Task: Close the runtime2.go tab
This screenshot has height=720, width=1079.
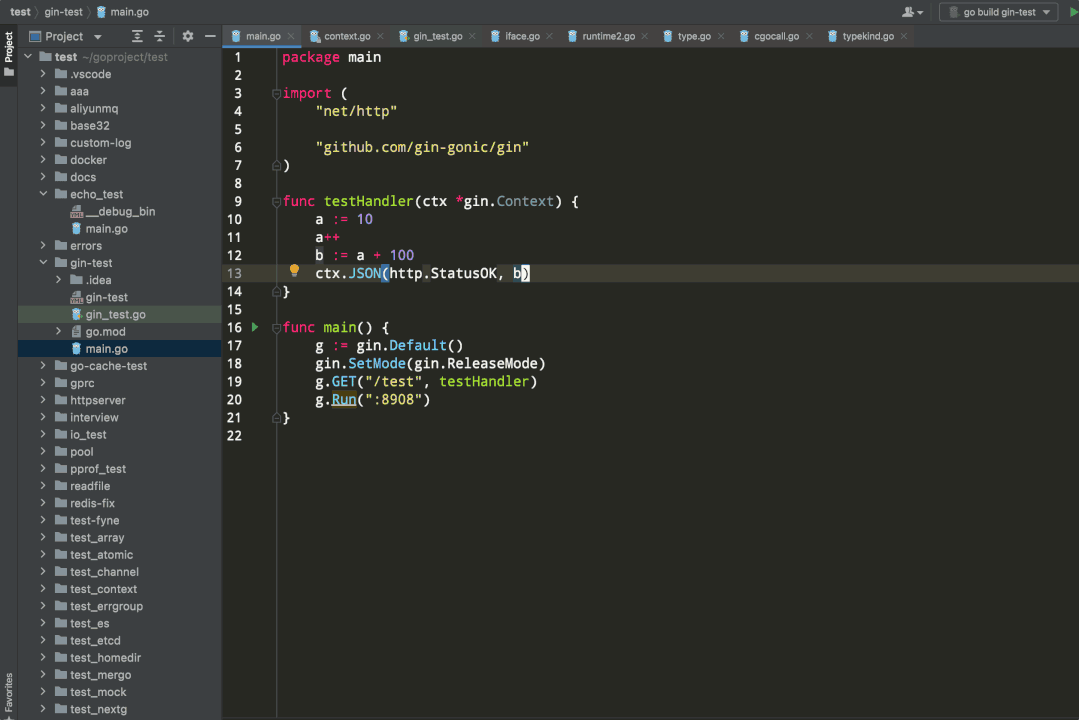Action: click(x=645, y=36)
